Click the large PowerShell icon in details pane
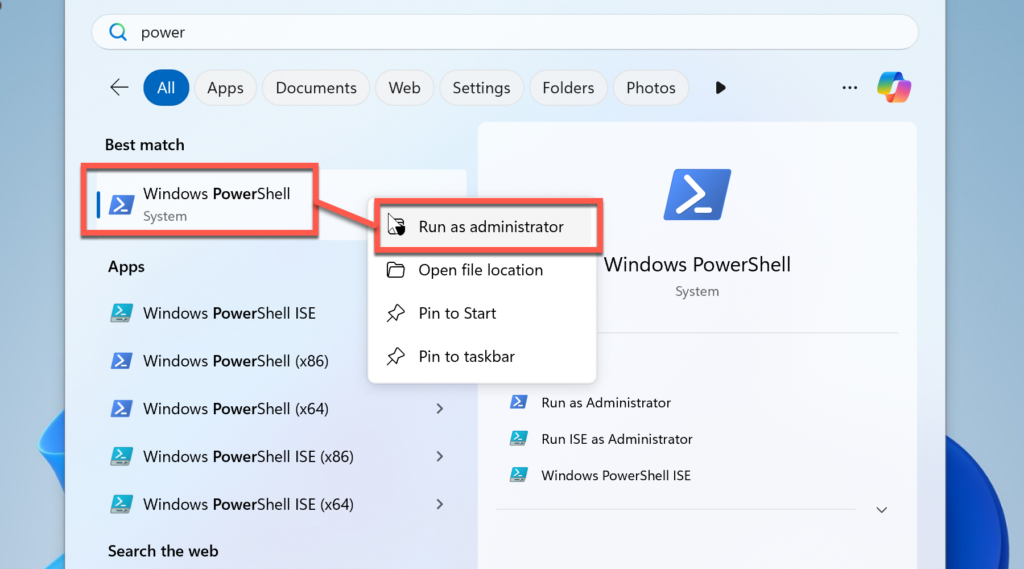The height and width of the screenshot is (569, 1024). (697, 195)
